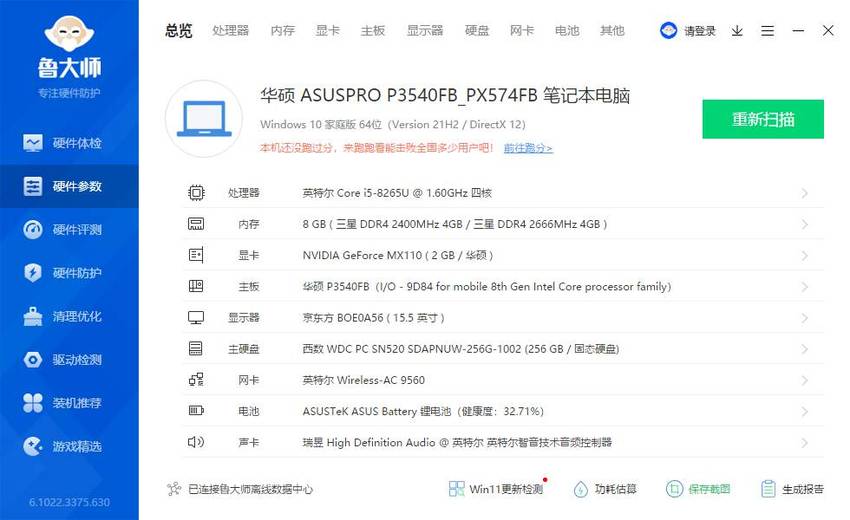Open 功耗估算 power estimate

coord(605,489)
